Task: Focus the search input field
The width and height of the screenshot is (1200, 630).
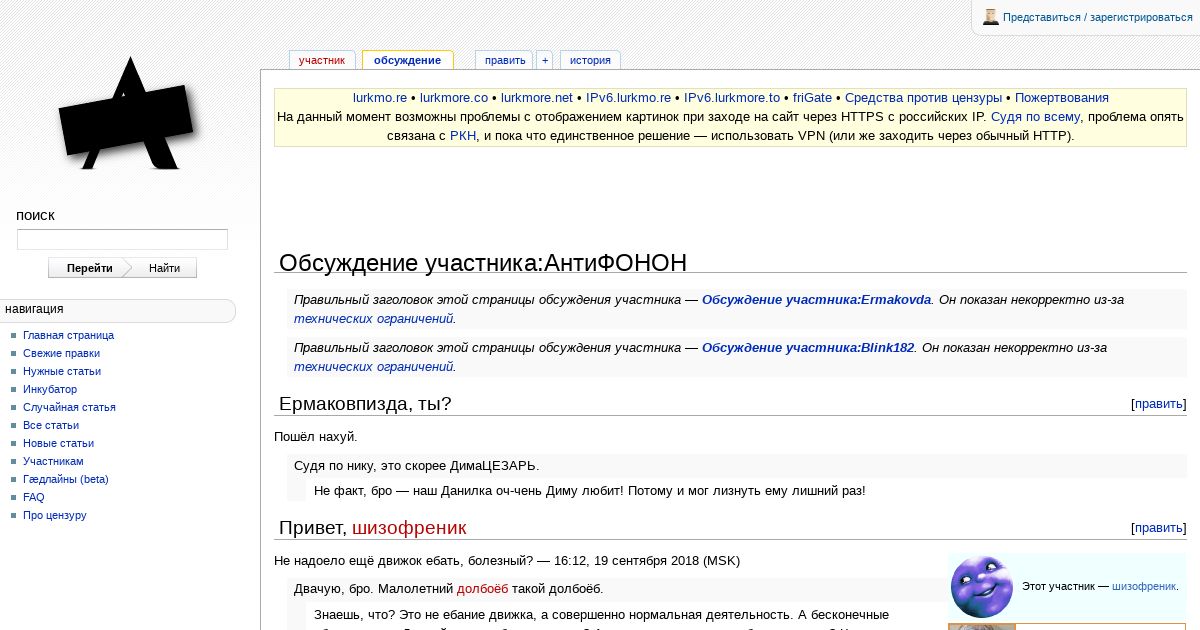Action: [122, 239]
